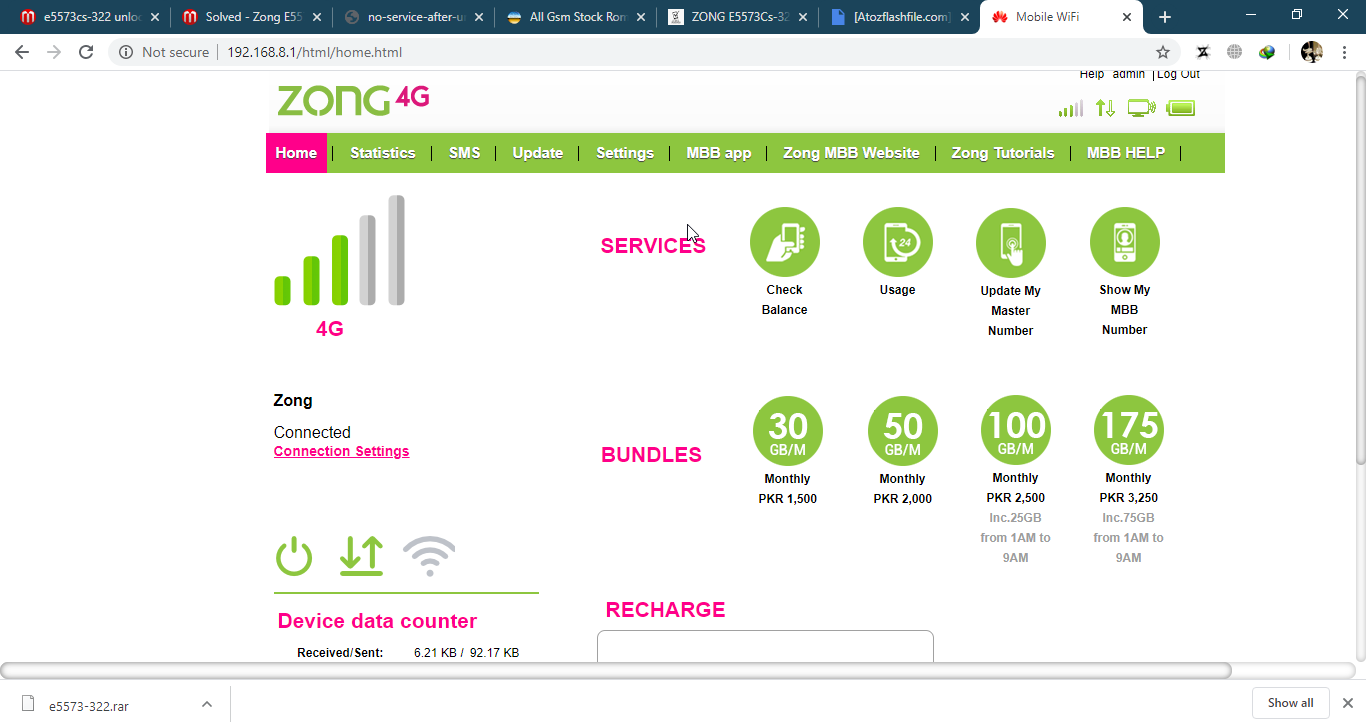Bookmark this page with the star icon
The width and height of the screenshot is (1366, 728).
[1163, 52]
